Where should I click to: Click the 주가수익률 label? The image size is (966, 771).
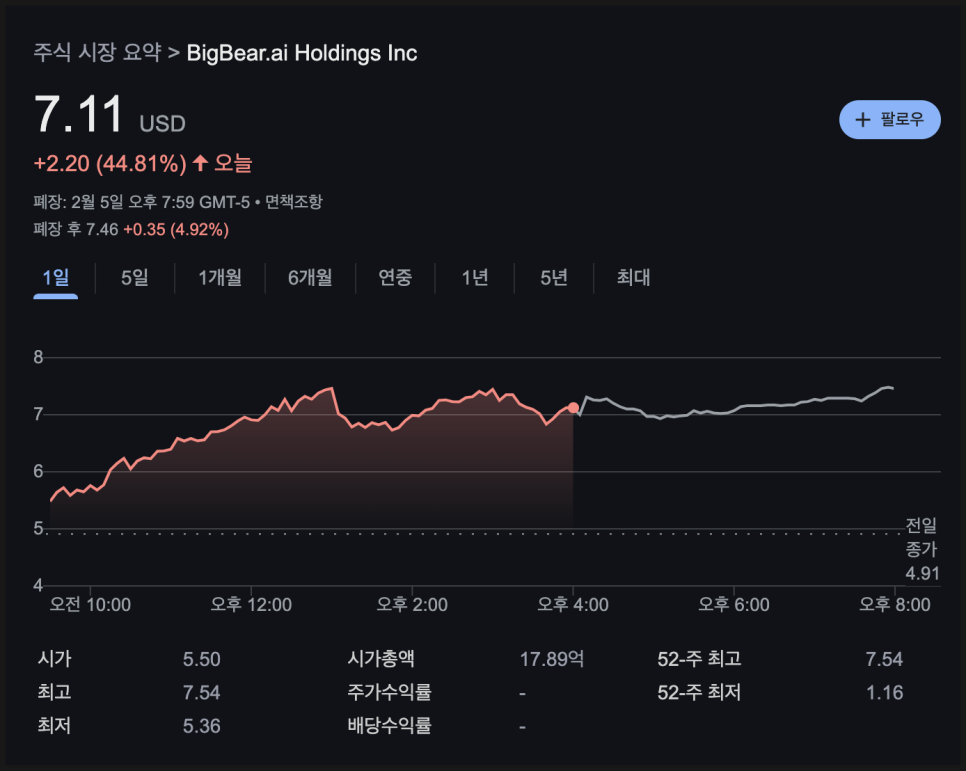(389, 692)
